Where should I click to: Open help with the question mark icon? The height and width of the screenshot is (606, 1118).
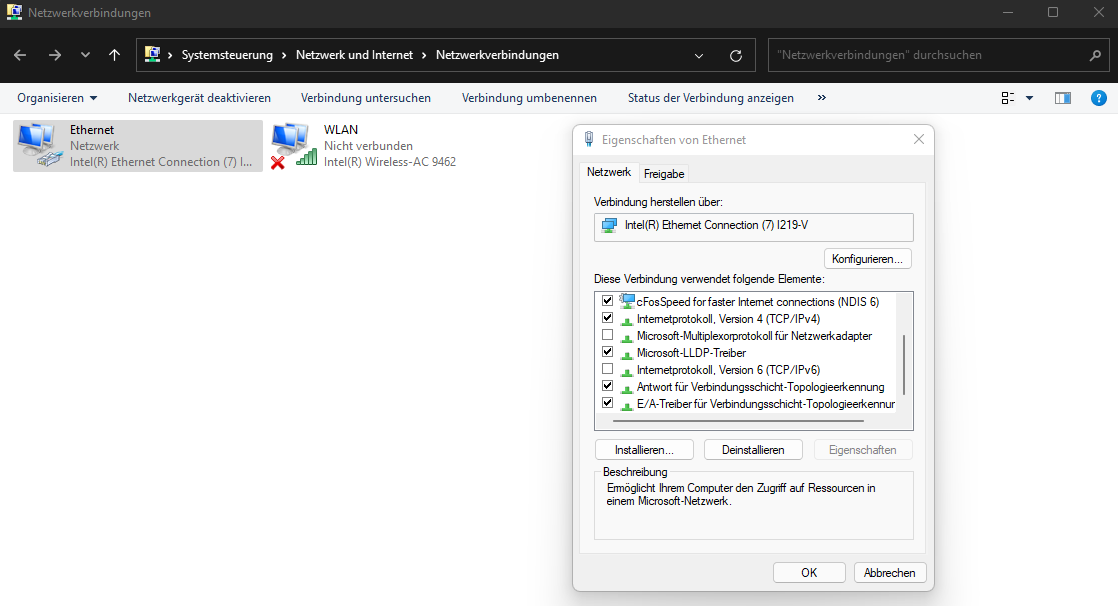click(x=1098, y=98)
